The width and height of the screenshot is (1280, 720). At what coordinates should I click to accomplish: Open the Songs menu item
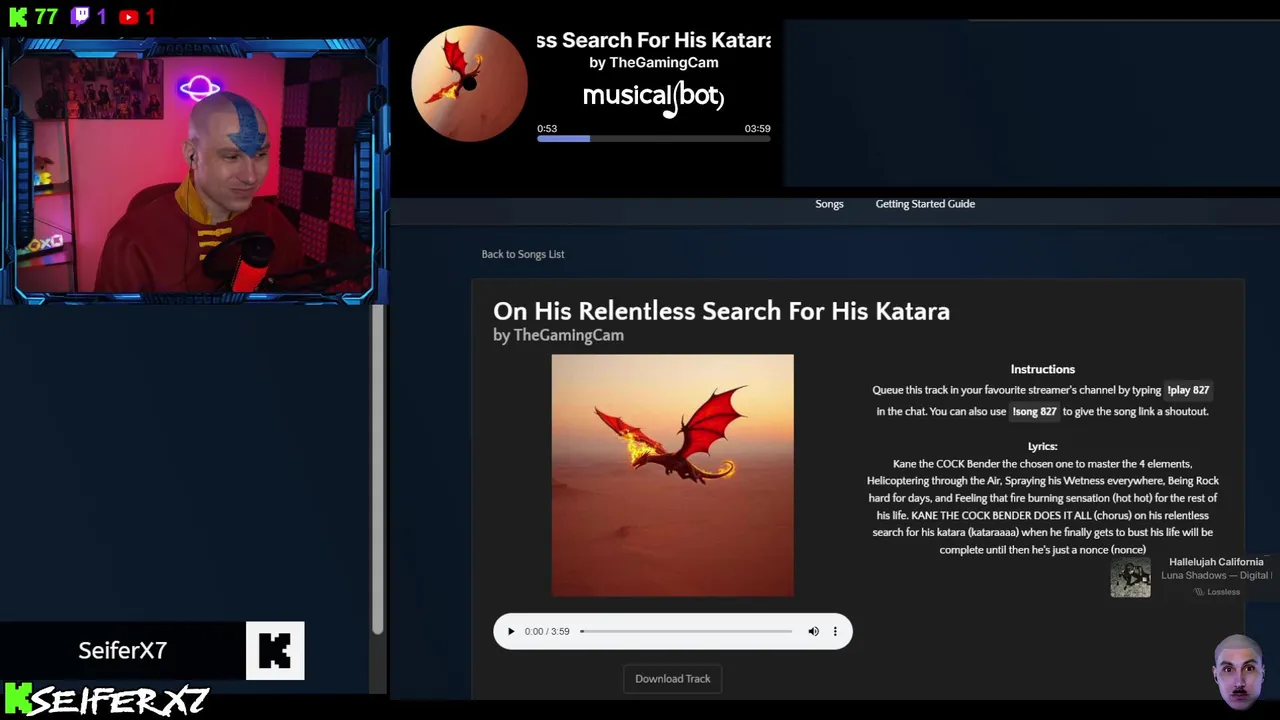tap(829, 204)
